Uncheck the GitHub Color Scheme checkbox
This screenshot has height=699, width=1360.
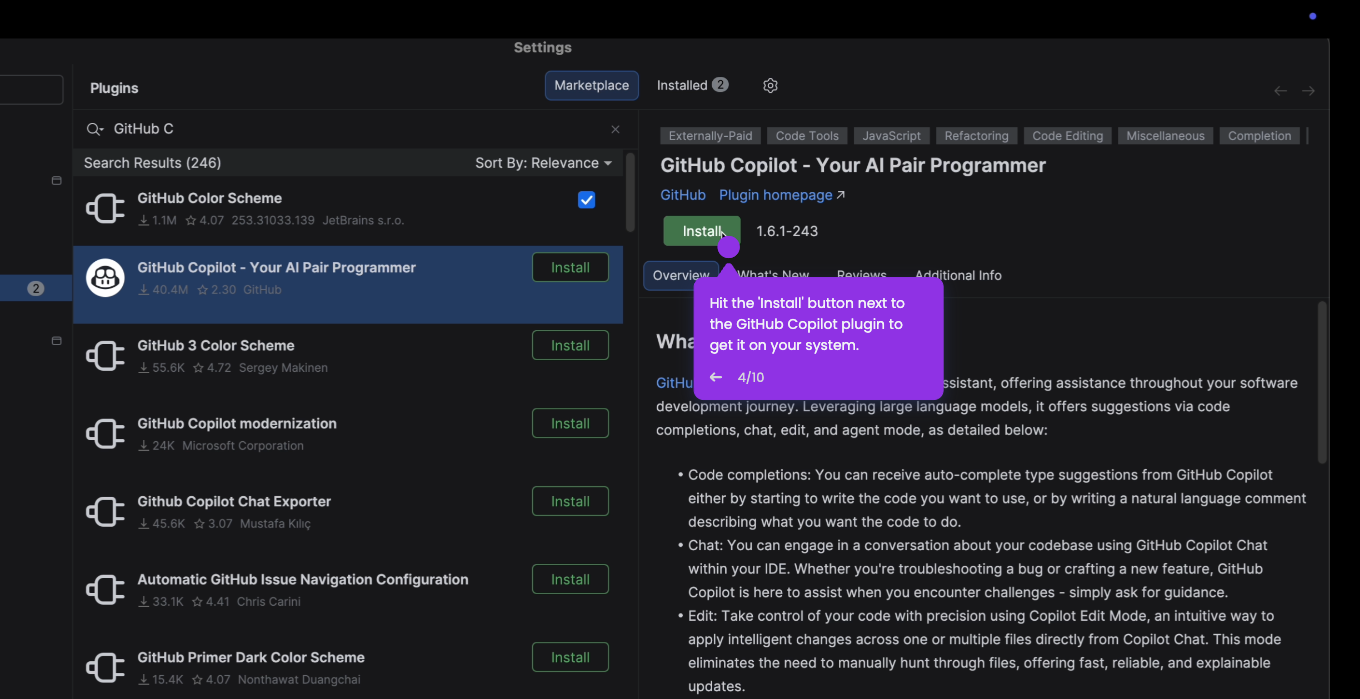click(x=587, y=200)
